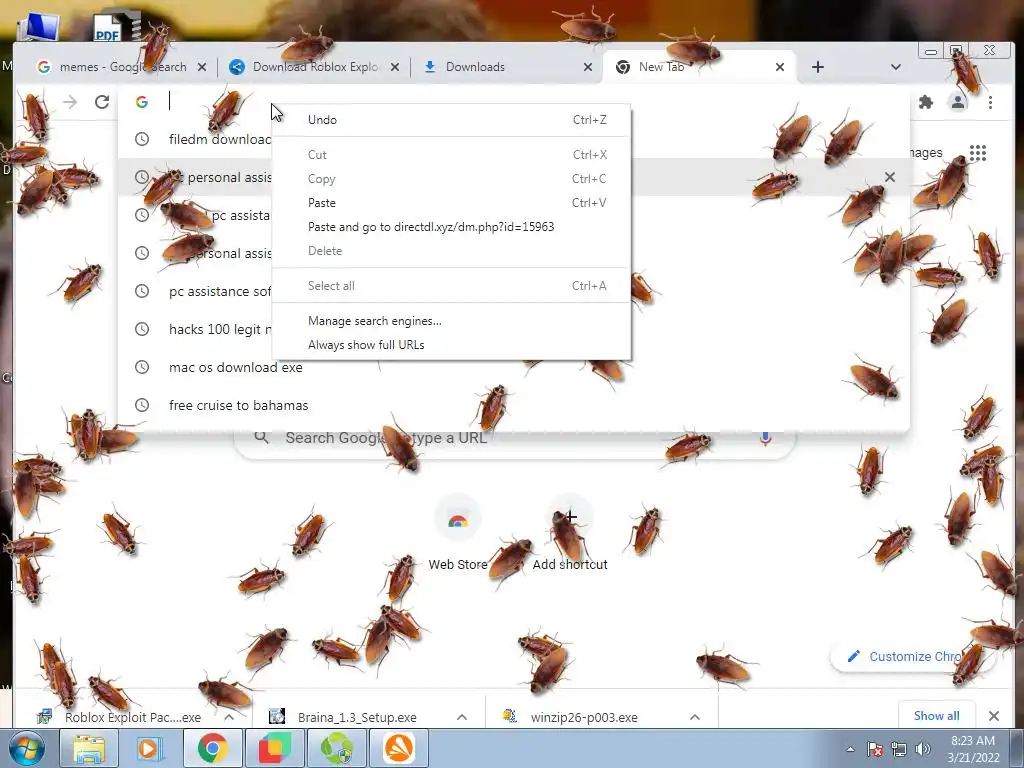Select the mac os download exe suggestion
This screenshot has height=768, width=1024.
click(x=514, y=367)
